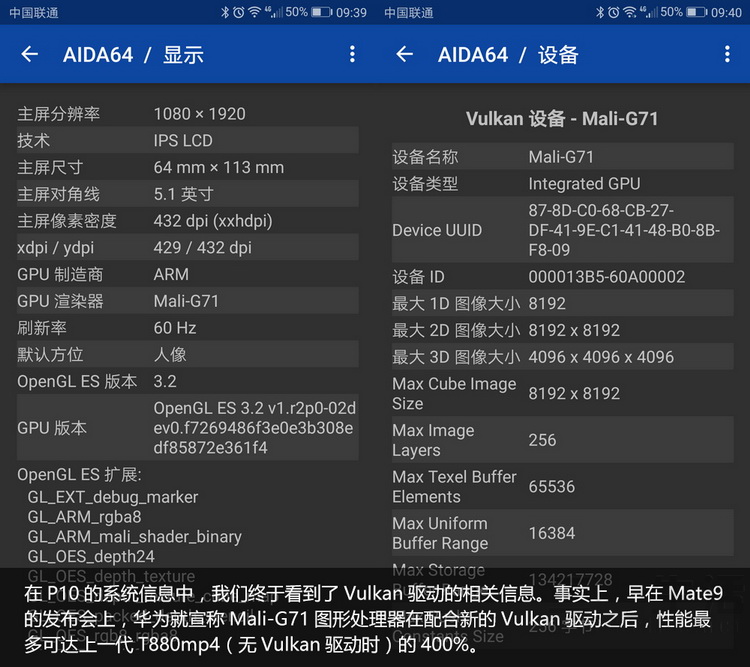Select the GPU 渲染器 Mali-G71 row
Image resolution: width=750 pixels, height=667 pixels.
pyautogui.click(x=188, y=301)
